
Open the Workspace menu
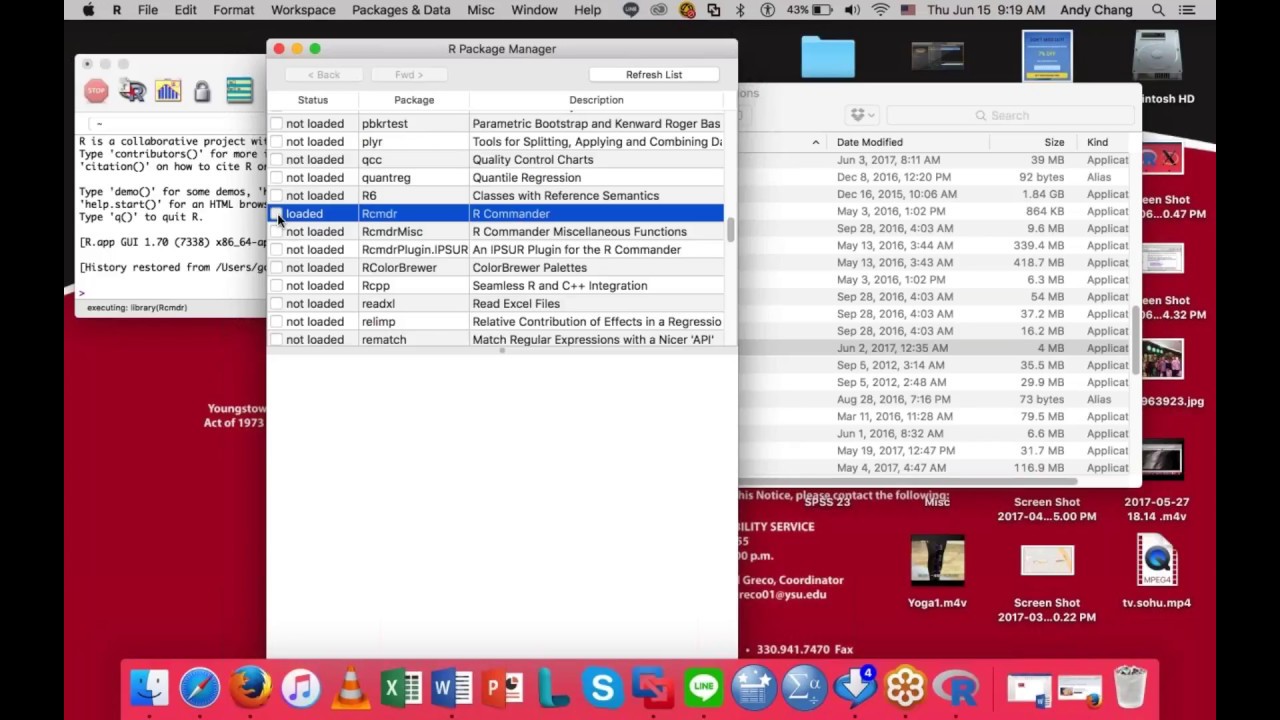click(303, 10)
